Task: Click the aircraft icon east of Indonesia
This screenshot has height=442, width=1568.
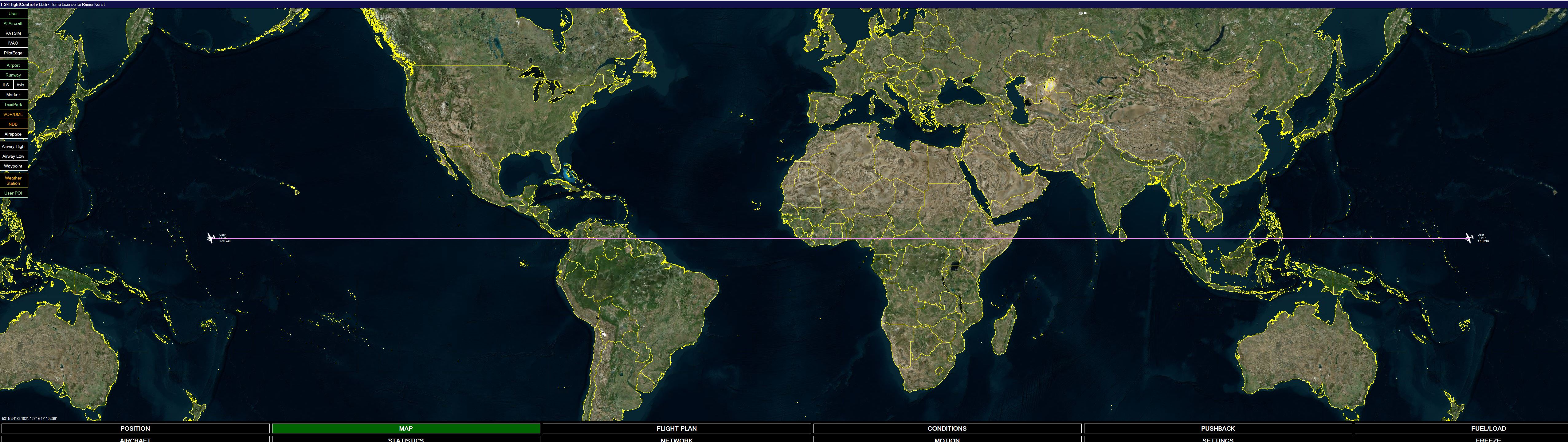Action: click(1469, 238)
